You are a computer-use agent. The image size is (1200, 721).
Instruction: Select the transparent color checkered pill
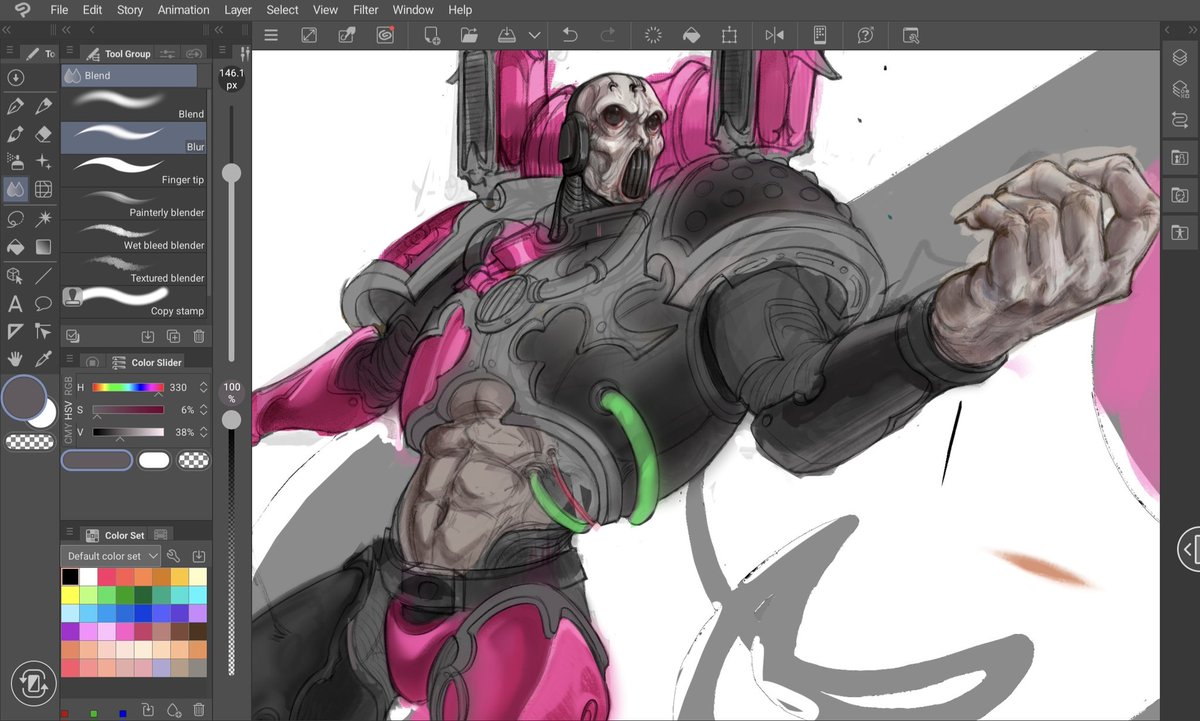[30, 442]
